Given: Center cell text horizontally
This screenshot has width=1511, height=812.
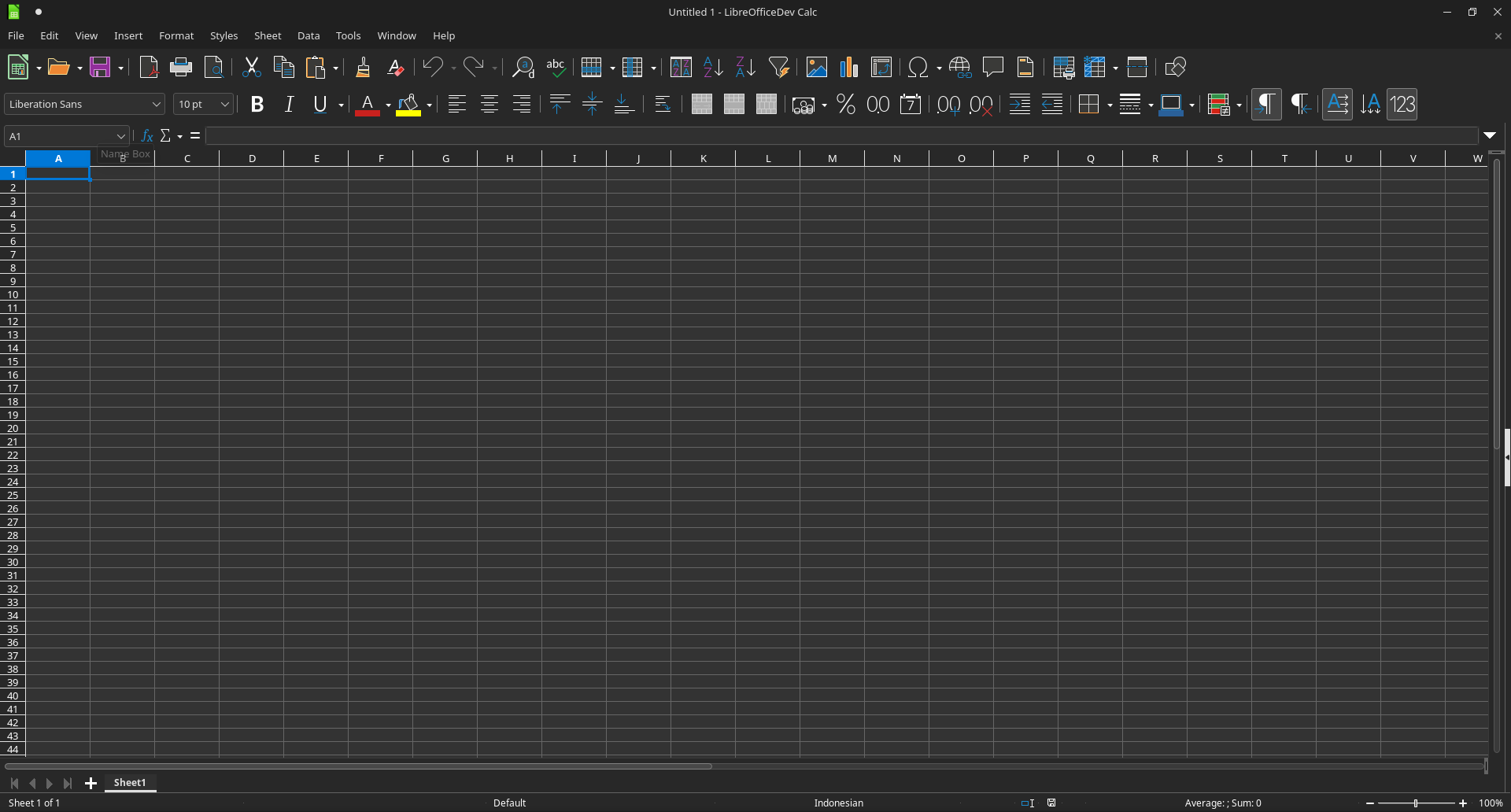Looking at the screenshot, I should click(x=490, y=104).
